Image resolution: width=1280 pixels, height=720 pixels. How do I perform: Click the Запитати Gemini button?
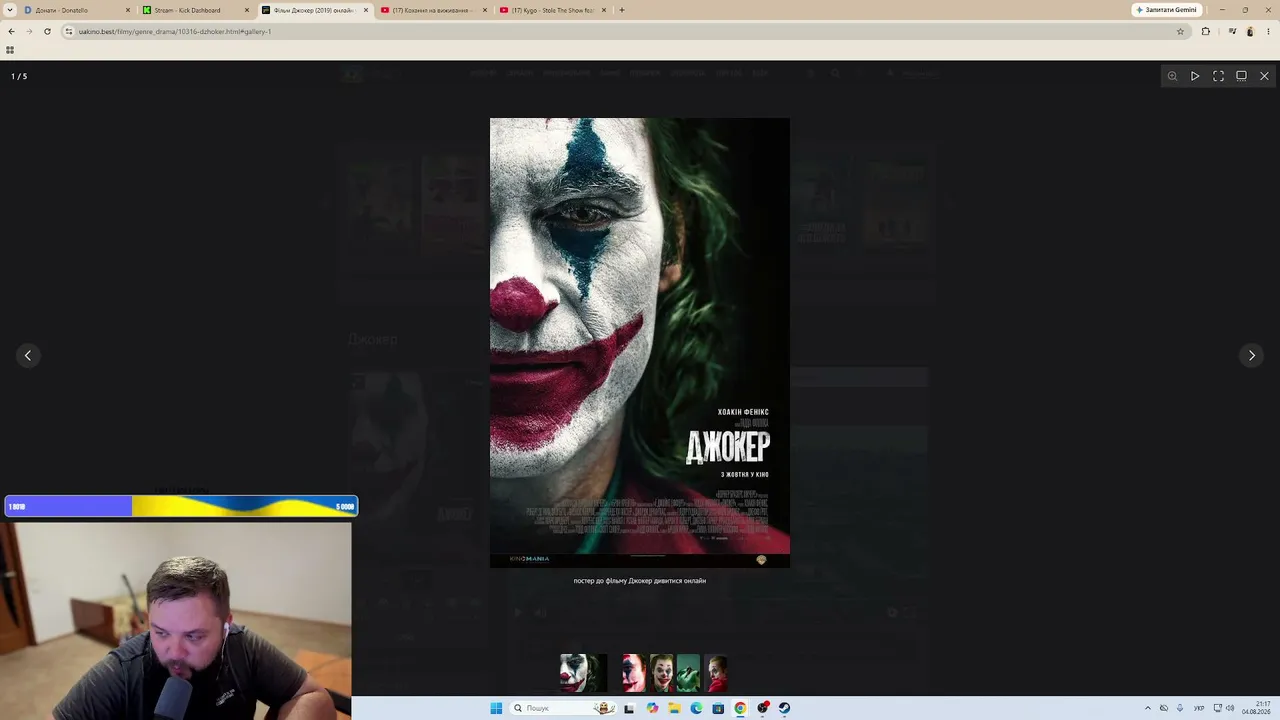(x=1166, y=10)
